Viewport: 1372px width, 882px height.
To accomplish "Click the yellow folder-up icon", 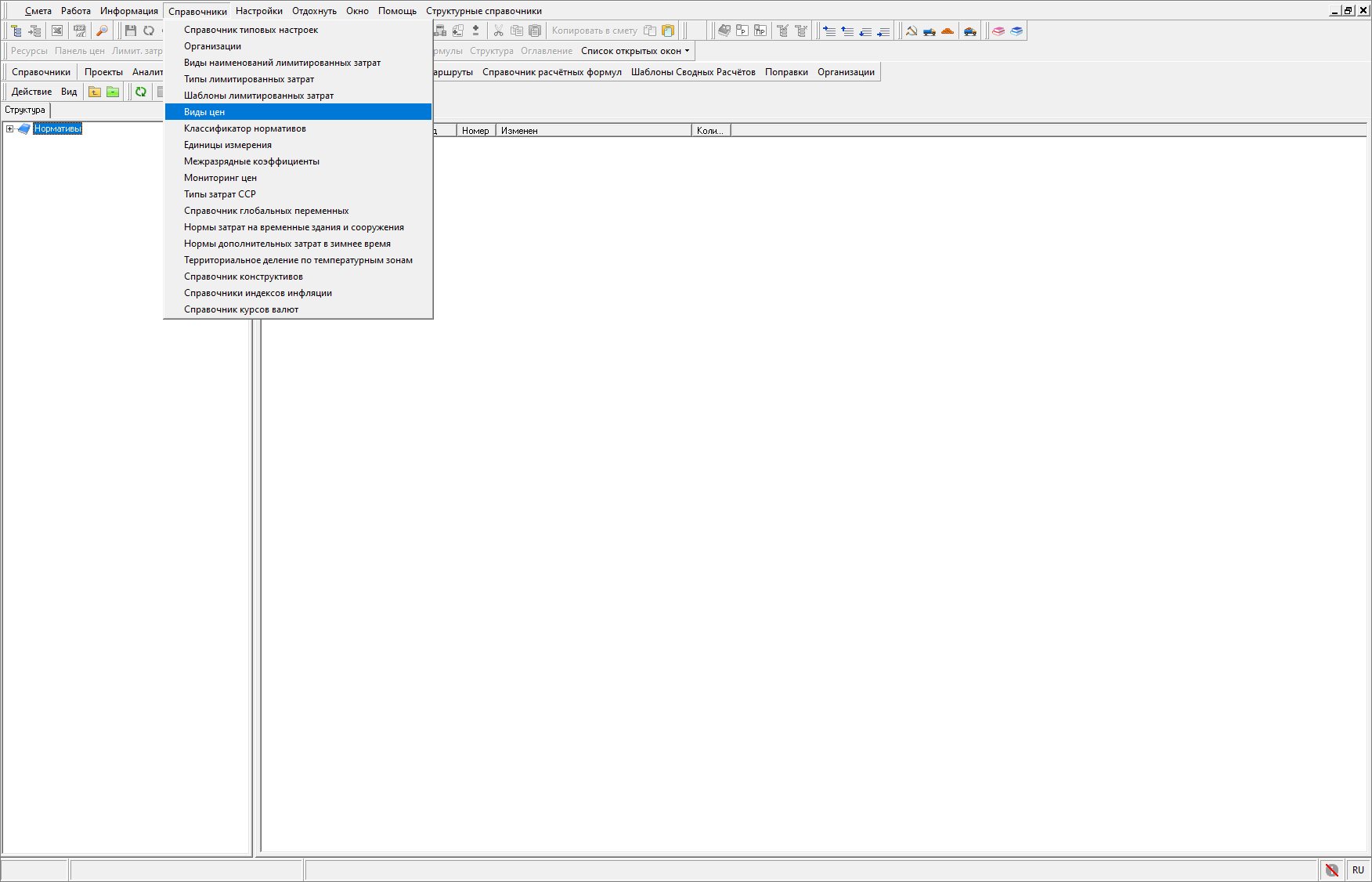I will [95, 92].
